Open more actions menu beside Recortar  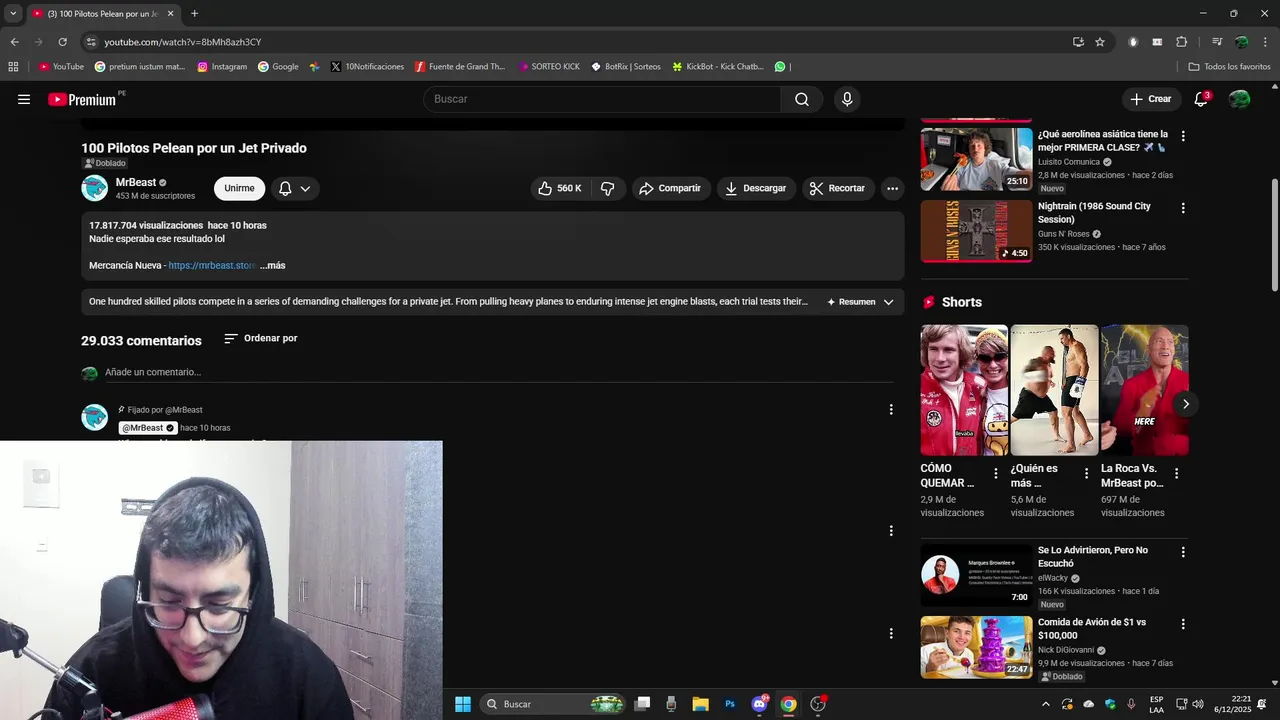(x=892, y=188)
